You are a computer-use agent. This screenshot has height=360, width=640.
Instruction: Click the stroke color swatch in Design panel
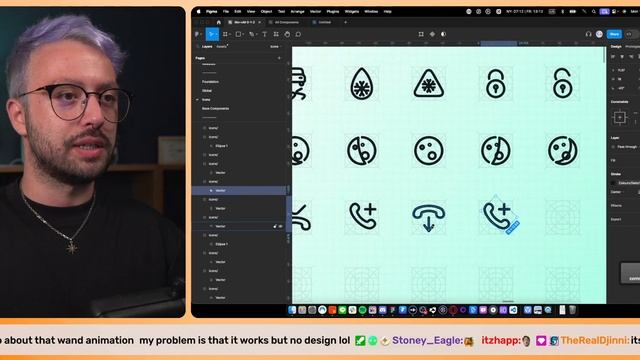pyautogui.click(x=613, y=183)
